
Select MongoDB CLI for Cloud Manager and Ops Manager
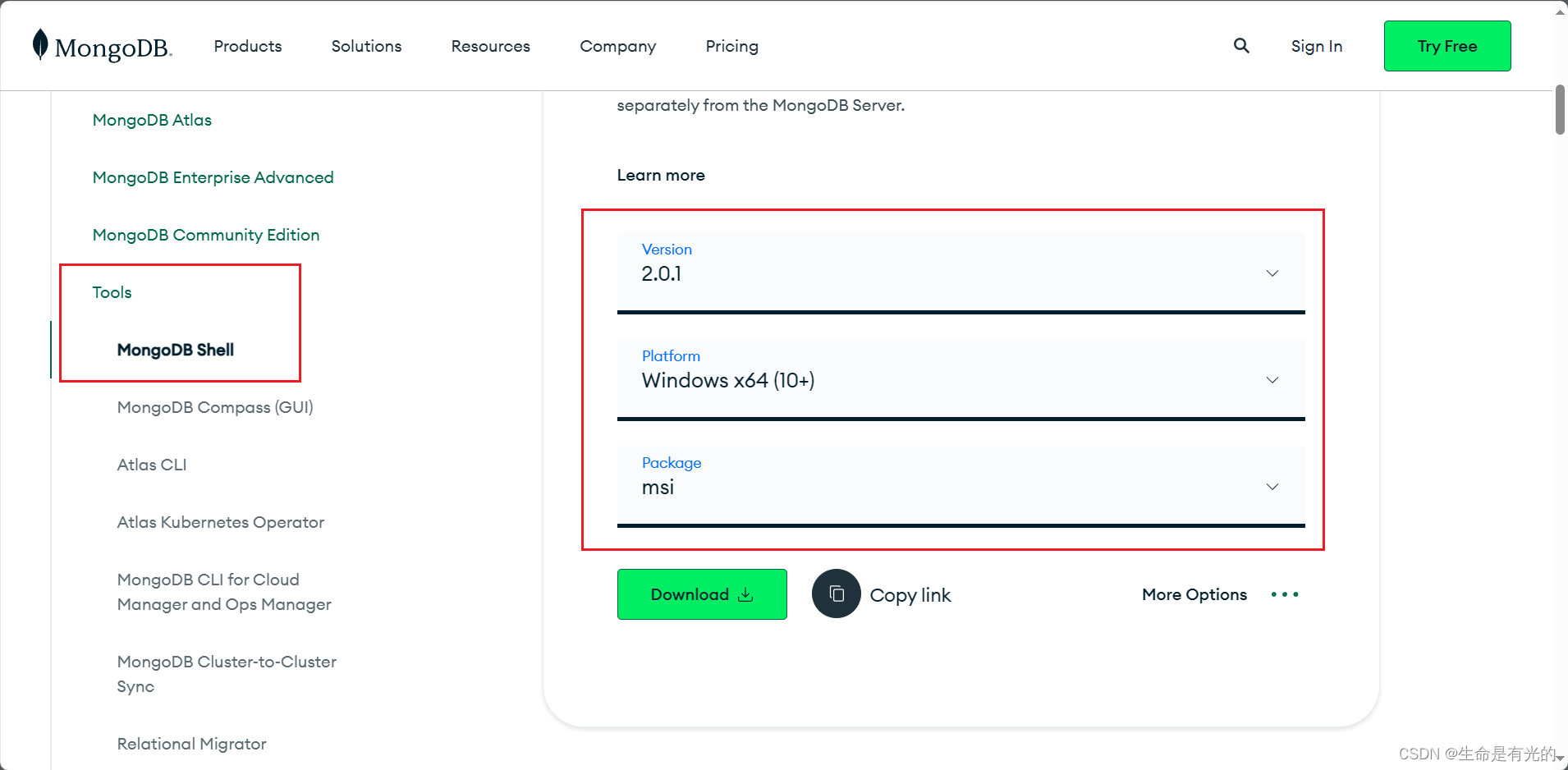224,592
